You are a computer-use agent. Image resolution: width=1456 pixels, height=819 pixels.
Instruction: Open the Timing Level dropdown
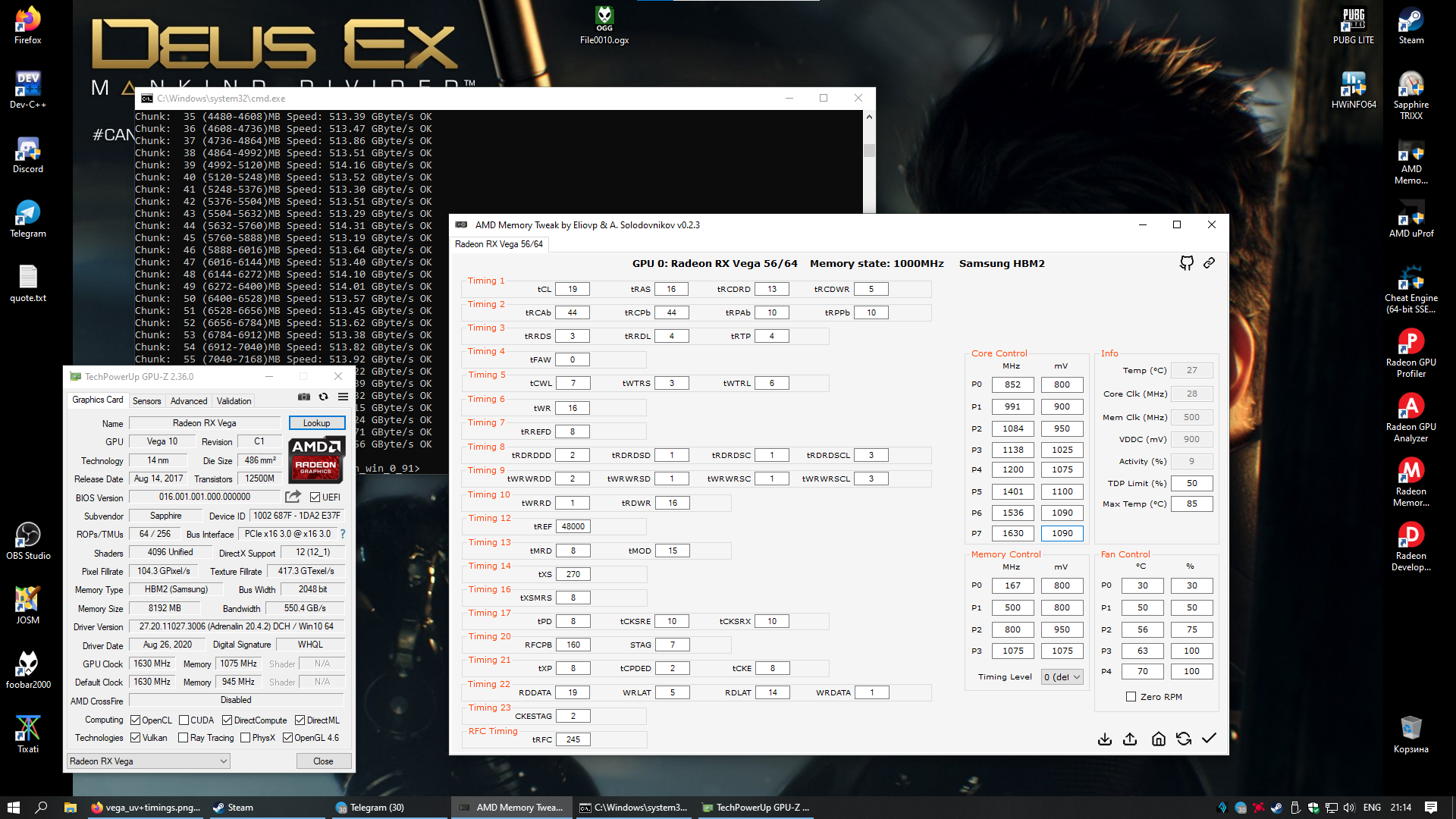[x=1062, y=676]
